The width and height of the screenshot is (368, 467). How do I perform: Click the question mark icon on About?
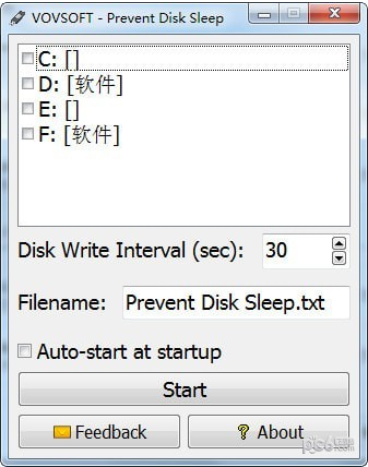click(x=243, y=432)
